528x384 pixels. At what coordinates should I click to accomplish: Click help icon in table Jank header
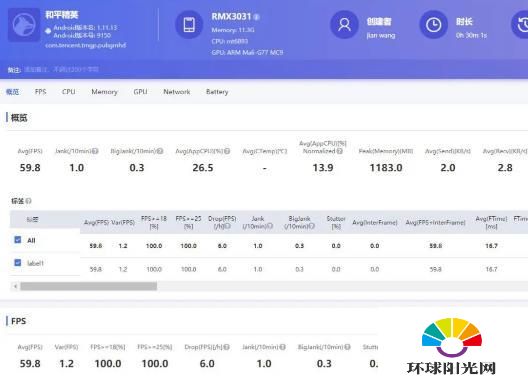pos(269,226)
